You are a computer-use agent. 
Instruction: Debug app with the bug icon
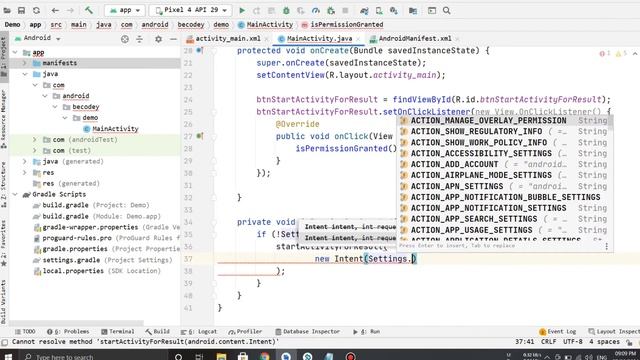(286, 11)
